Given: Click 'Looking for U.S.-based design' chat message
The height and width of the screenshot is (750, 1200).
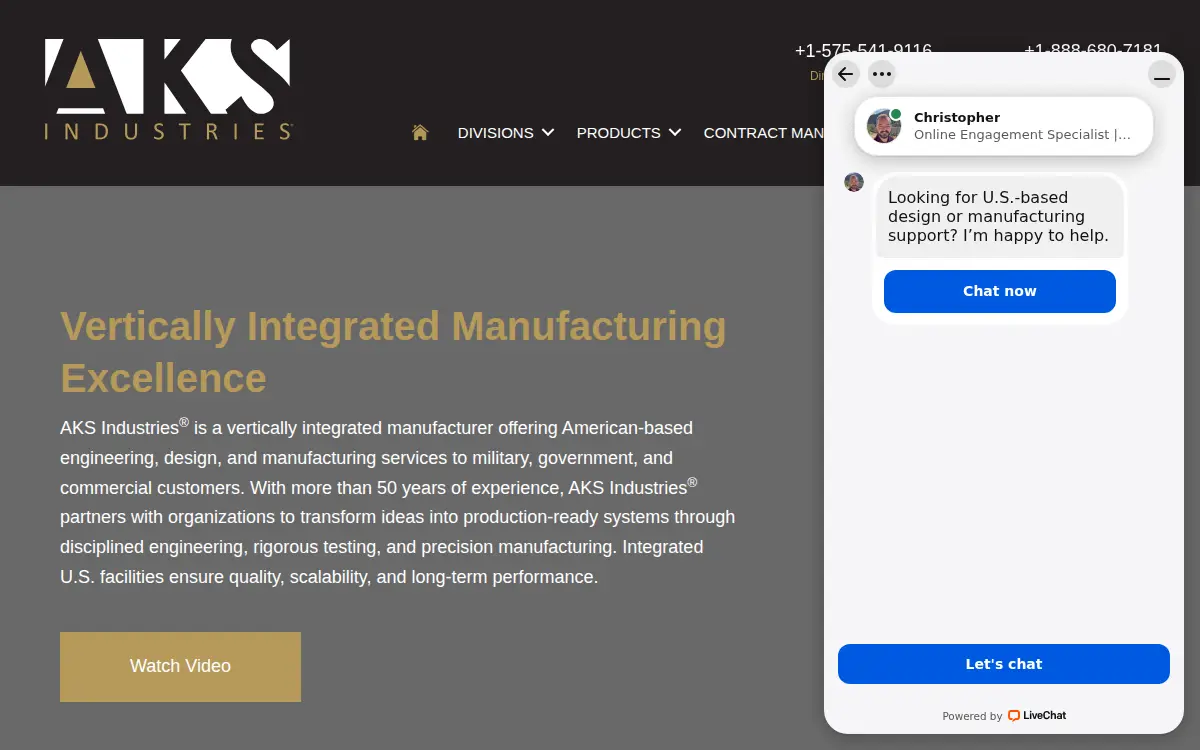Looking at the screenshot, I should pyautogui.click(x=1000, y=217).
